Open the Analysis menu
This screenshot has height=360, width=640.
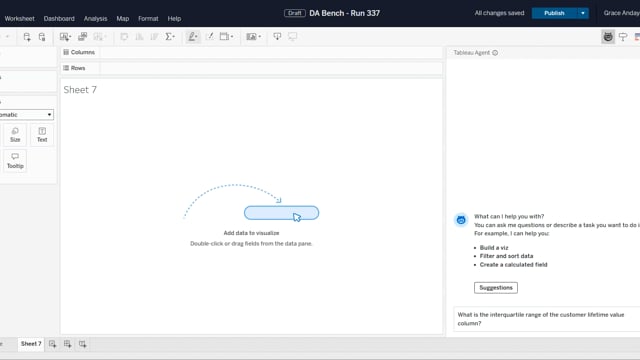[x=96, y=18]
